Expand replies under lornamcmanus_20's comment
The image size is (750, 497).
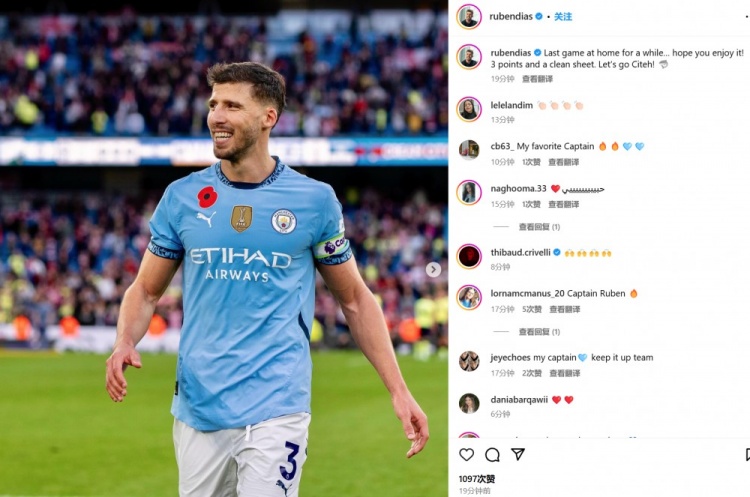(x=540, y=331)
